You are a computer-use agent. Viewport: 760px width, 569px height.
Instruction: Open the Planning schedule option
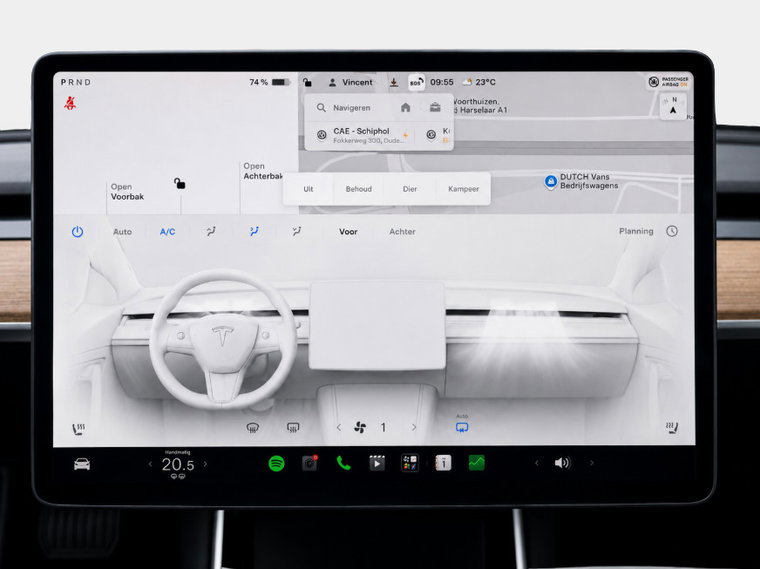(x=636, y=231)
